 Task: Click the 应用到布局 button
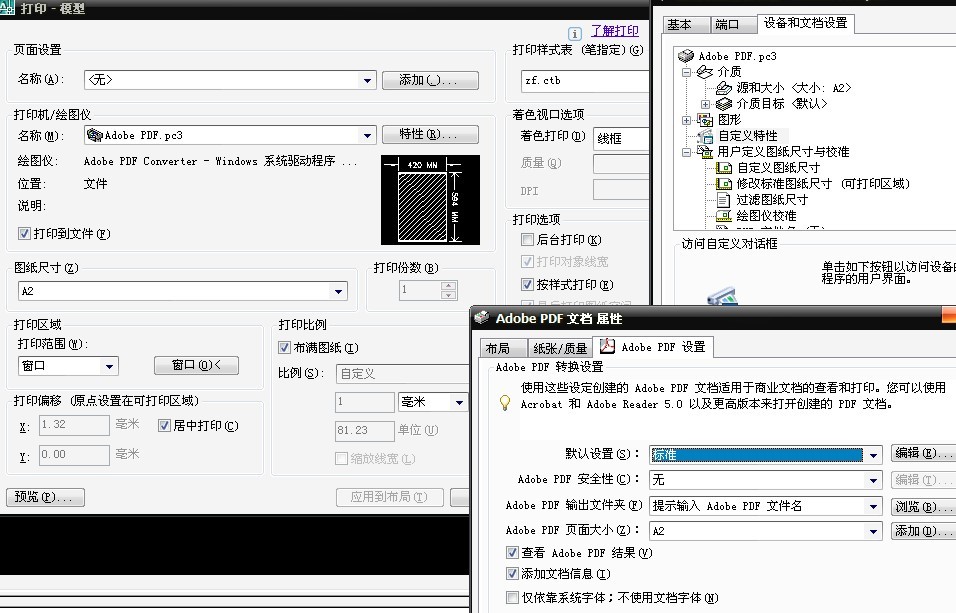pos(389,497)
